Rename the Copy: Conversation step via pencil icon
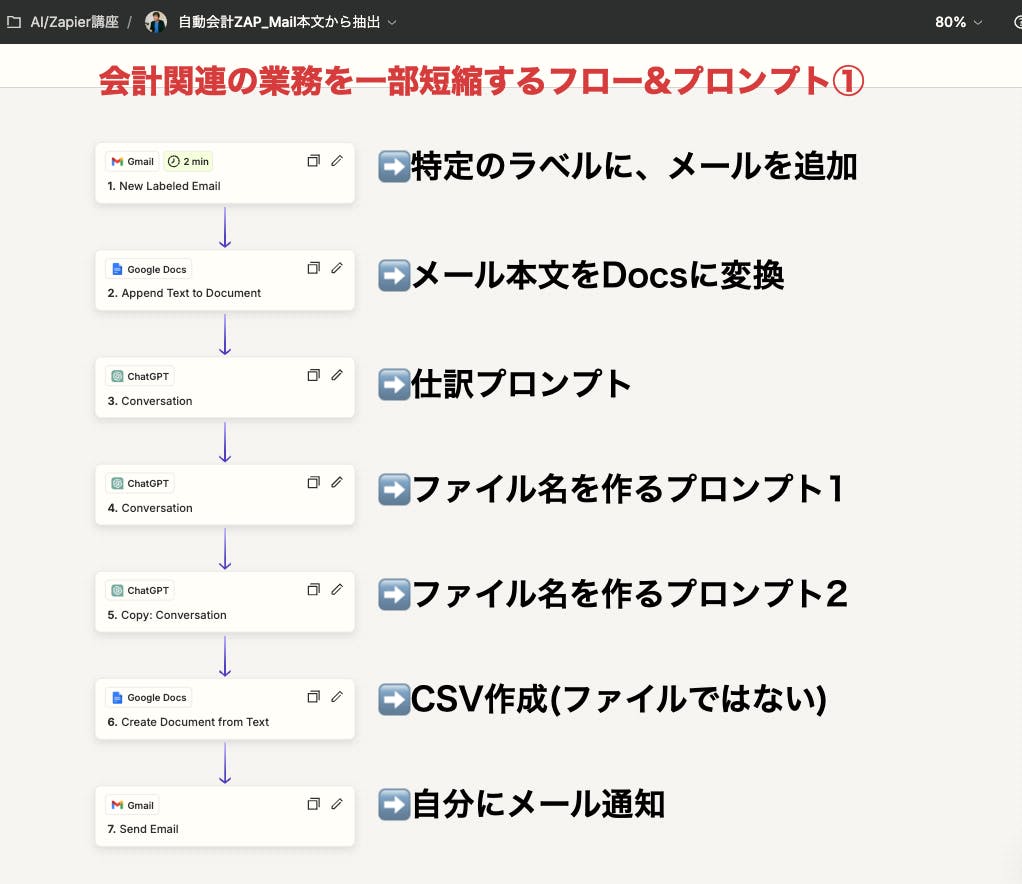 click(337, 590)
